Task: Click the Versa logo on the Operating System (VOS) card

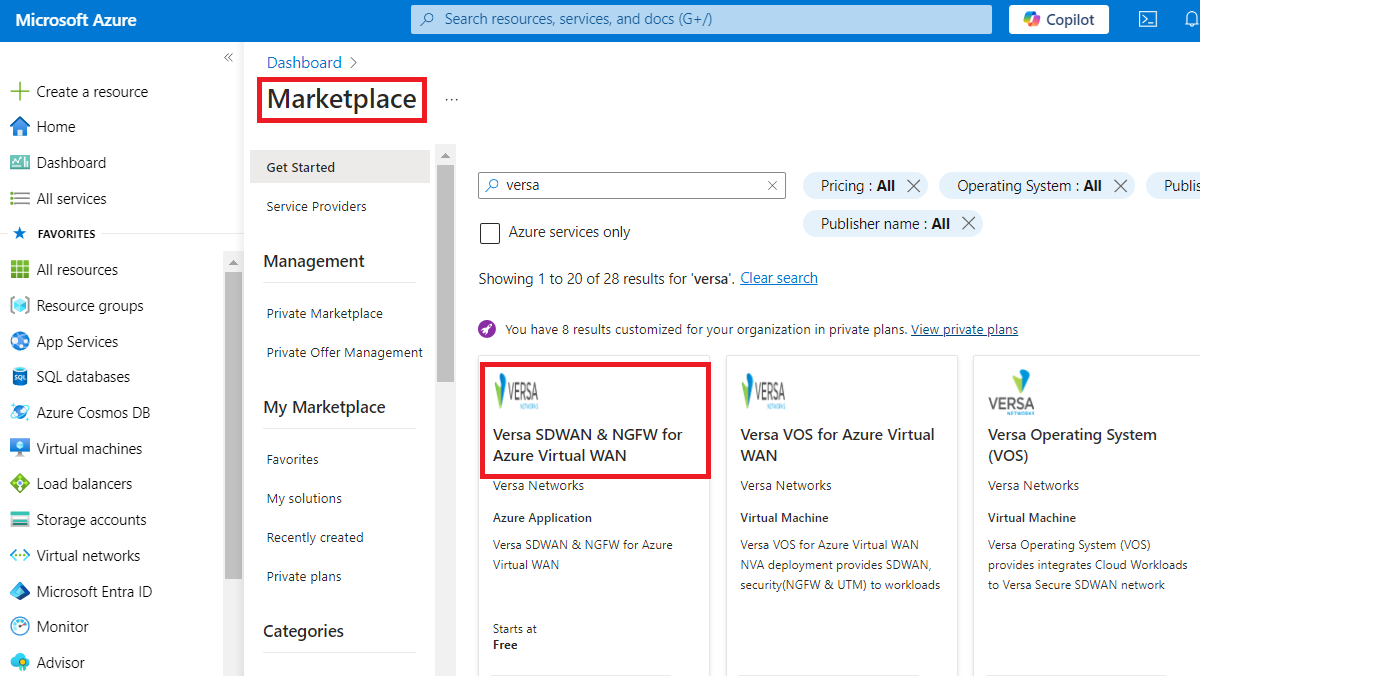Action: click(x=1012, y=393)
